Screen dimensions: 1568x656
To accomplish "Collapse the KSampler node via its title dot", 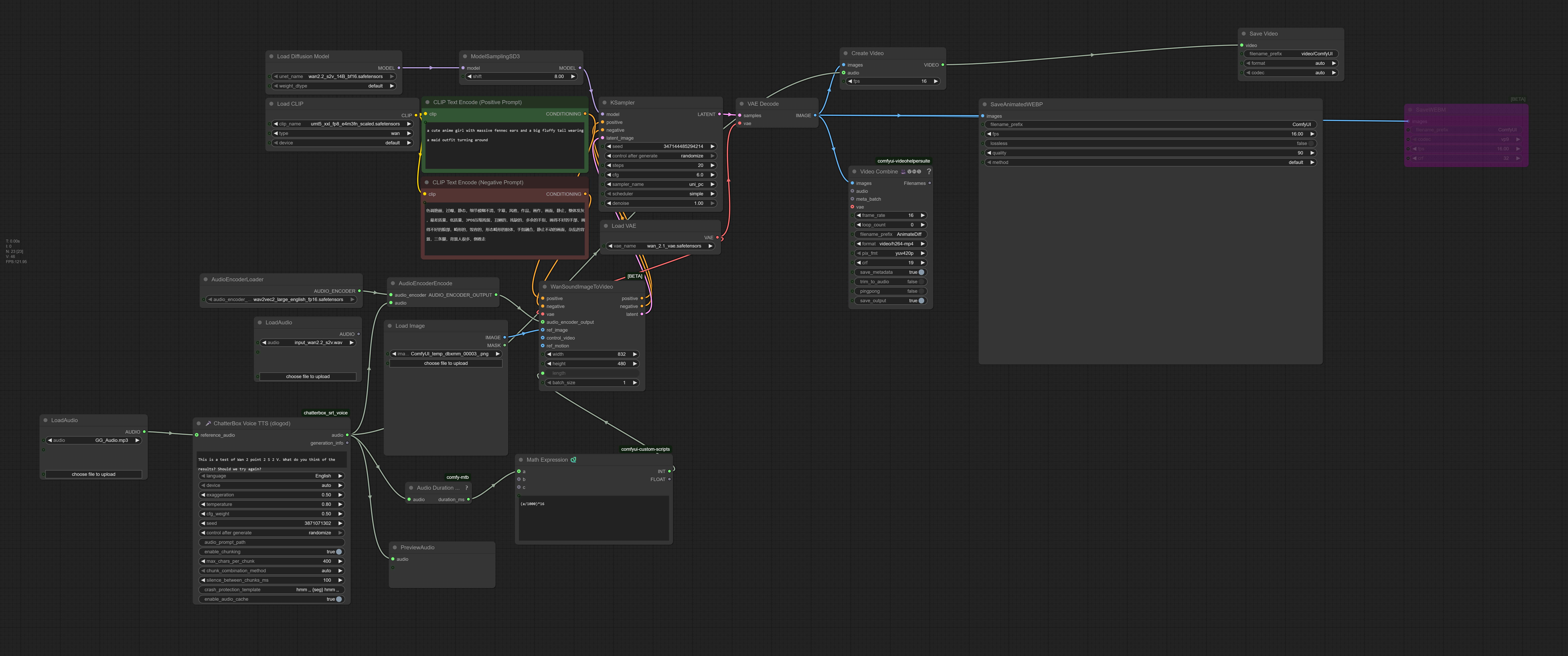I will click(604, 103).
